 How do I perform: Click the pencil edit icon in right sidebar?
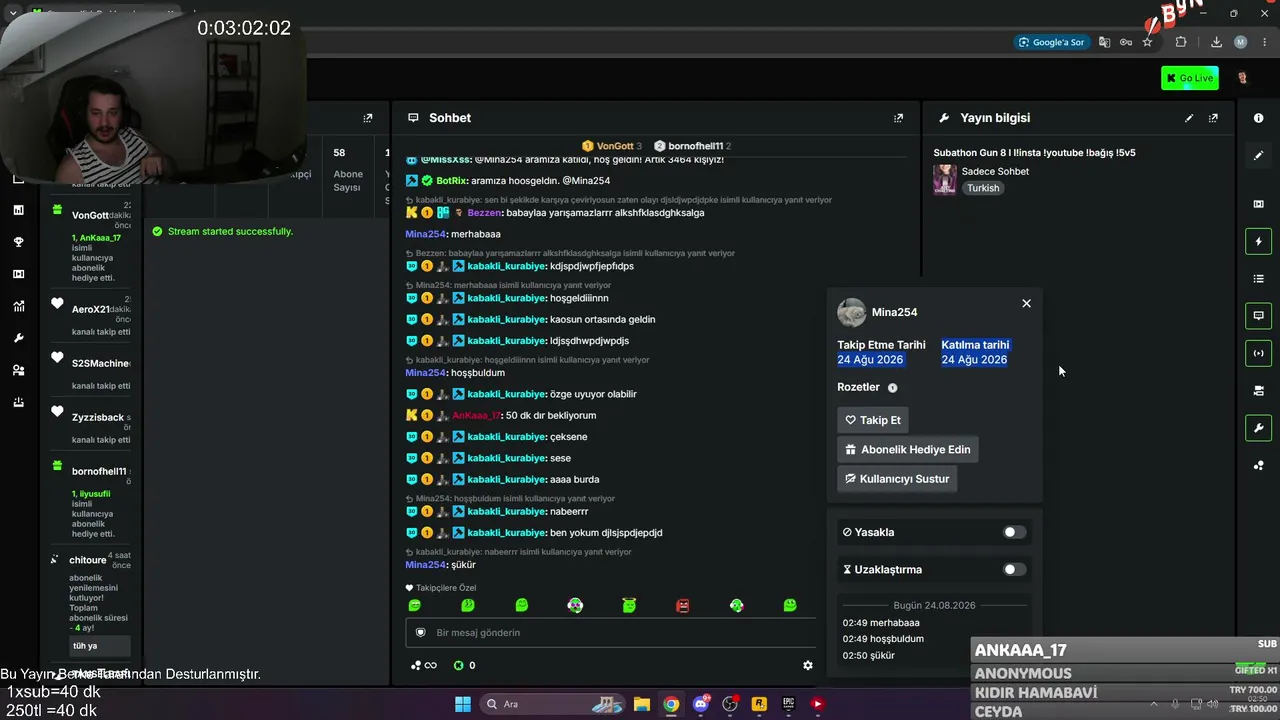coord(1258,156)
